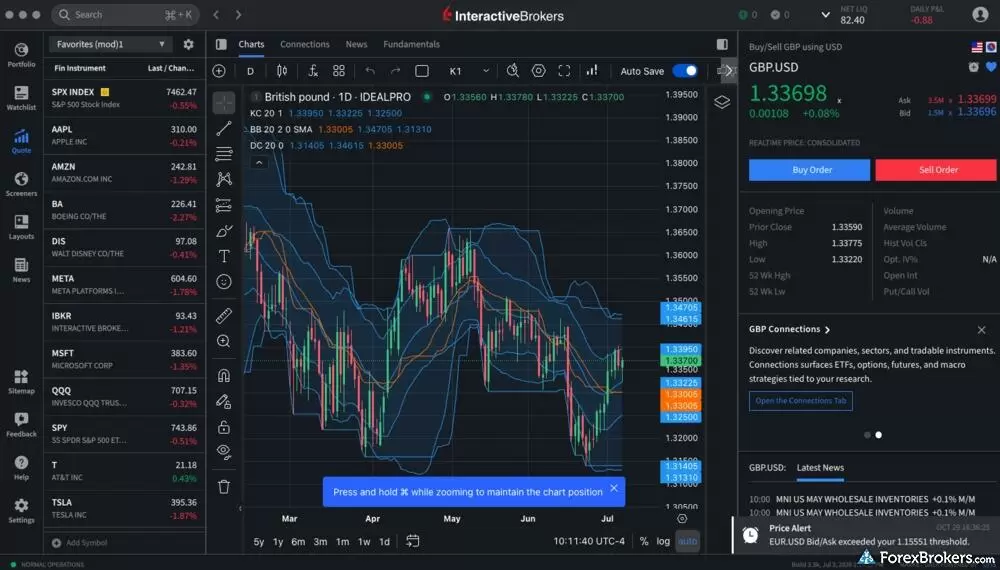Select the 6m time range
The image size is (1000, 570).
298,542
